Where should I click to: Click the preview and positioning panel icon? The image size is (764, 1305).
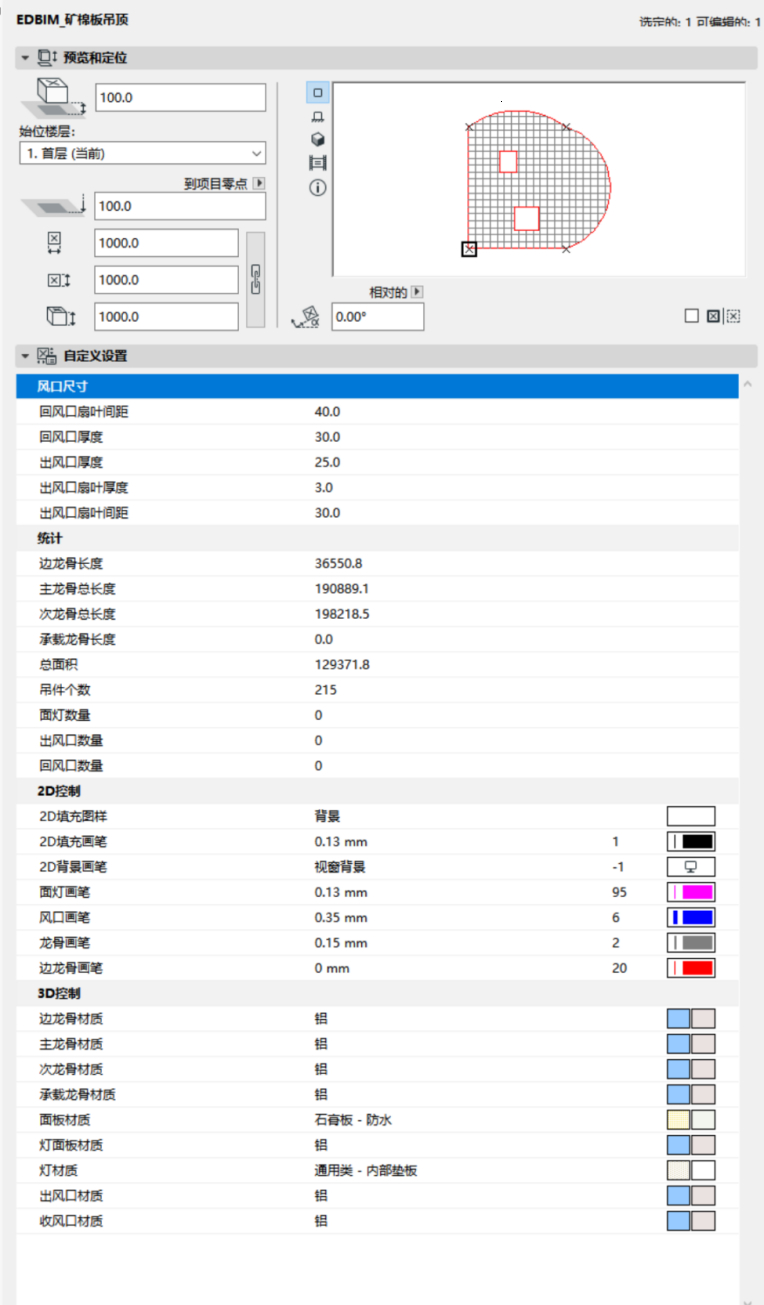47,58
